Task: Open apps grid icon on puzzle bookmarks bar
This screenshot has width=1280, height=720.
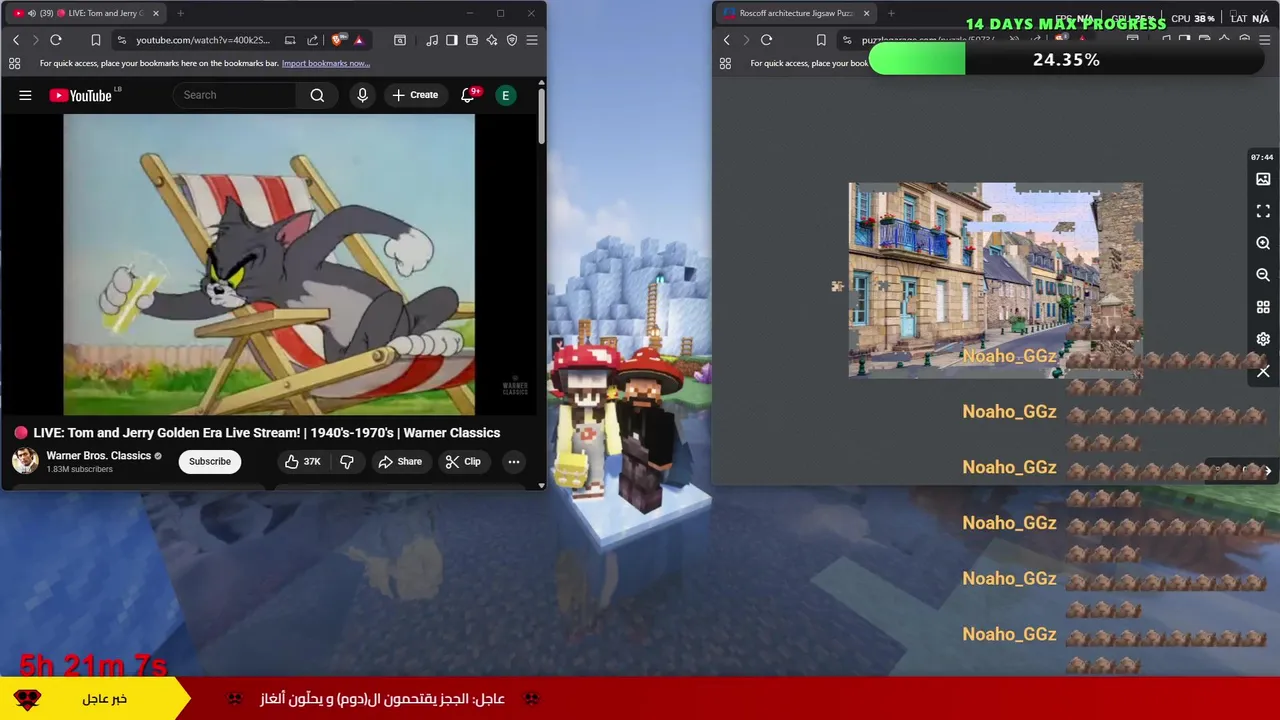Action: tap(725, 63)
